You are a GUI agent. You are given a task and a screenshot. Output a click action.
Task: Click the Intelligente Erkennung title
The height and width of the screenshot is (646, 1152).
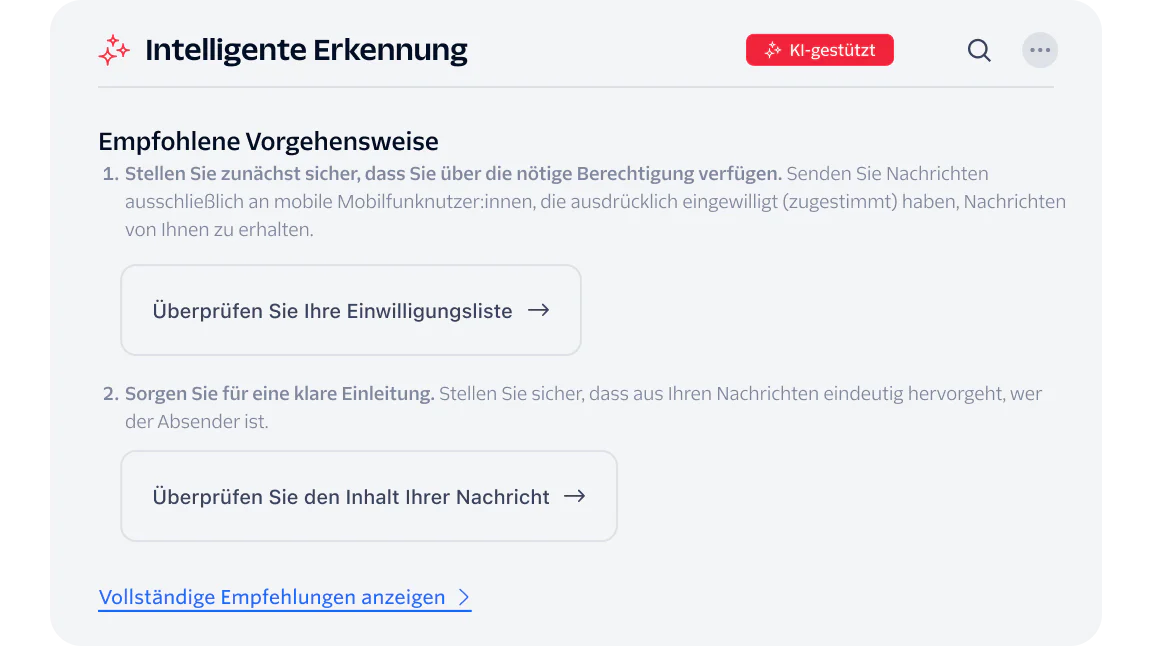coord(306,49)
